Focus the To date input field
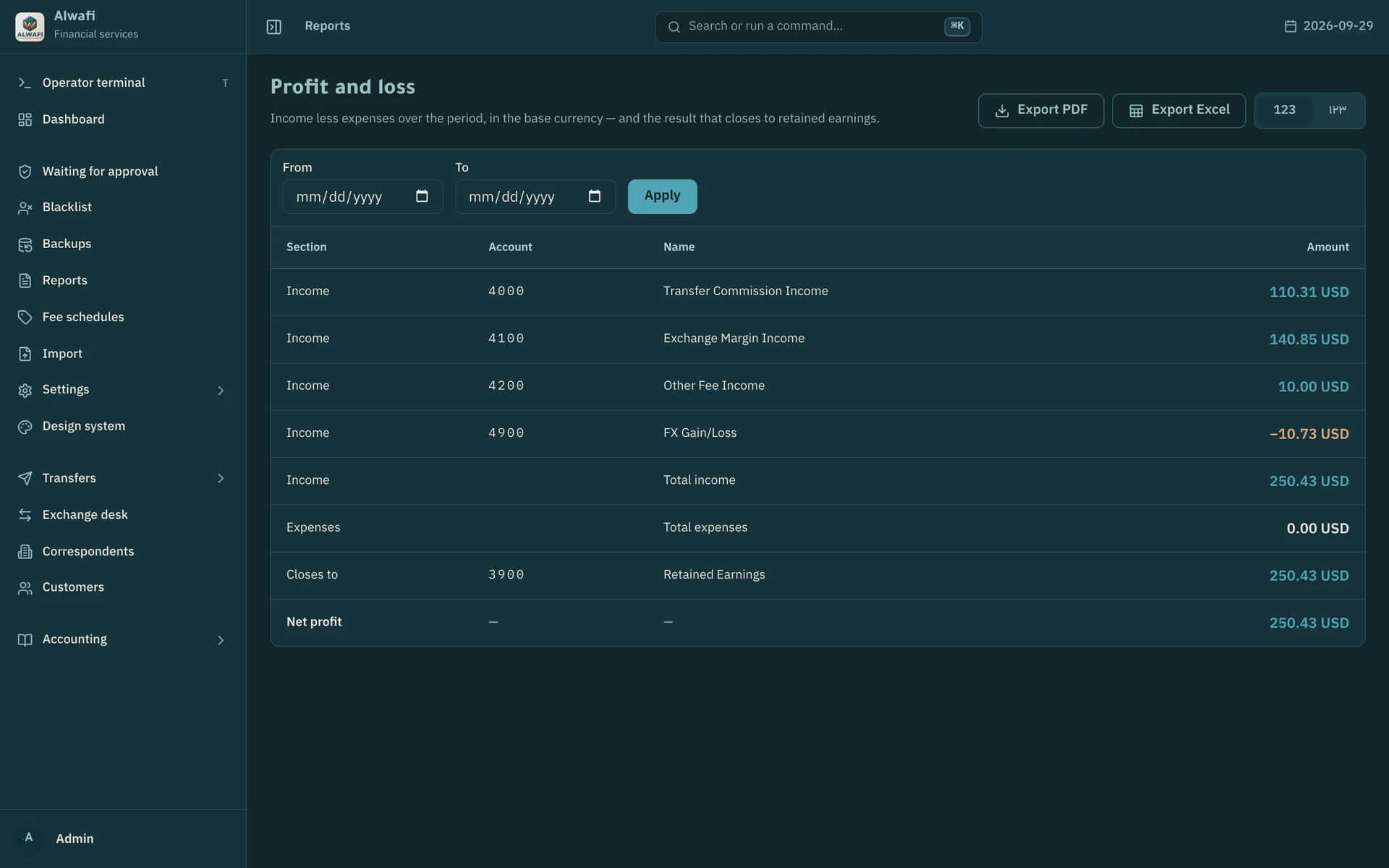Screen dimensions: 1389x868 (535, 197)
